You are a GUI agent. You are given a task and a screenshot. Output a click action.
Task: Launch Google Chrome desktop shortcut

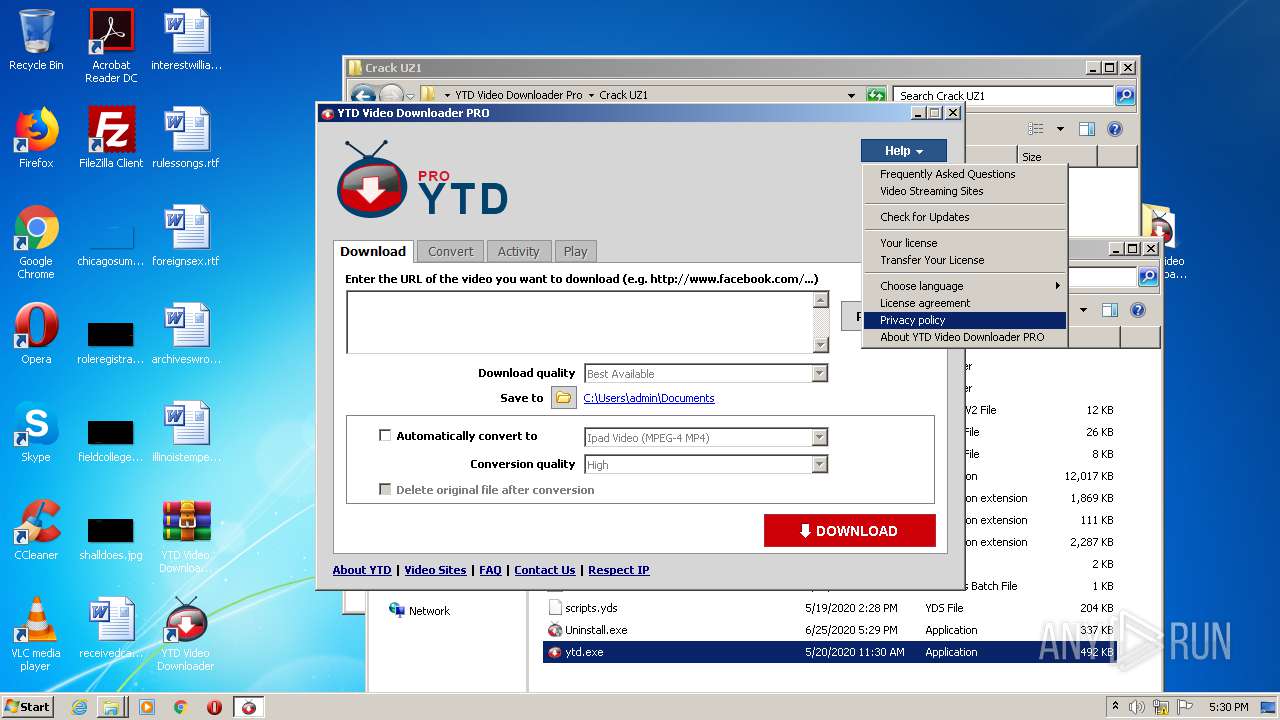36,242
